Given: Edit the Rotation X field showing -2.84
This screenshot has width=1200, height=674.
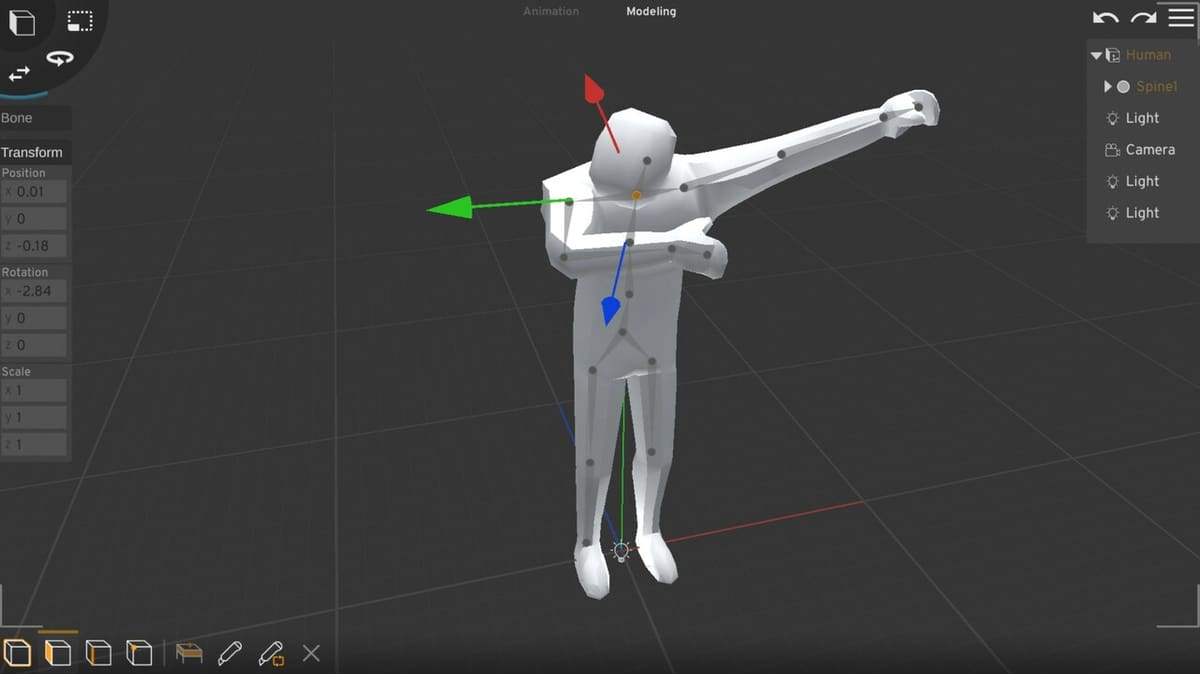Looking at the screenshot, I should (34, 291).
